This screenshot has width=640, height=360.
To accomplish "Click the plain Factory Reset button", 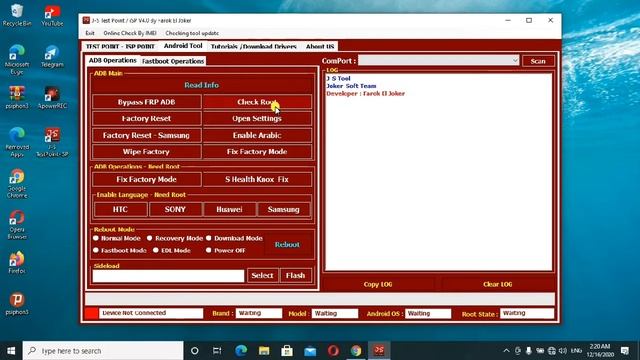I will coord(147,118).
